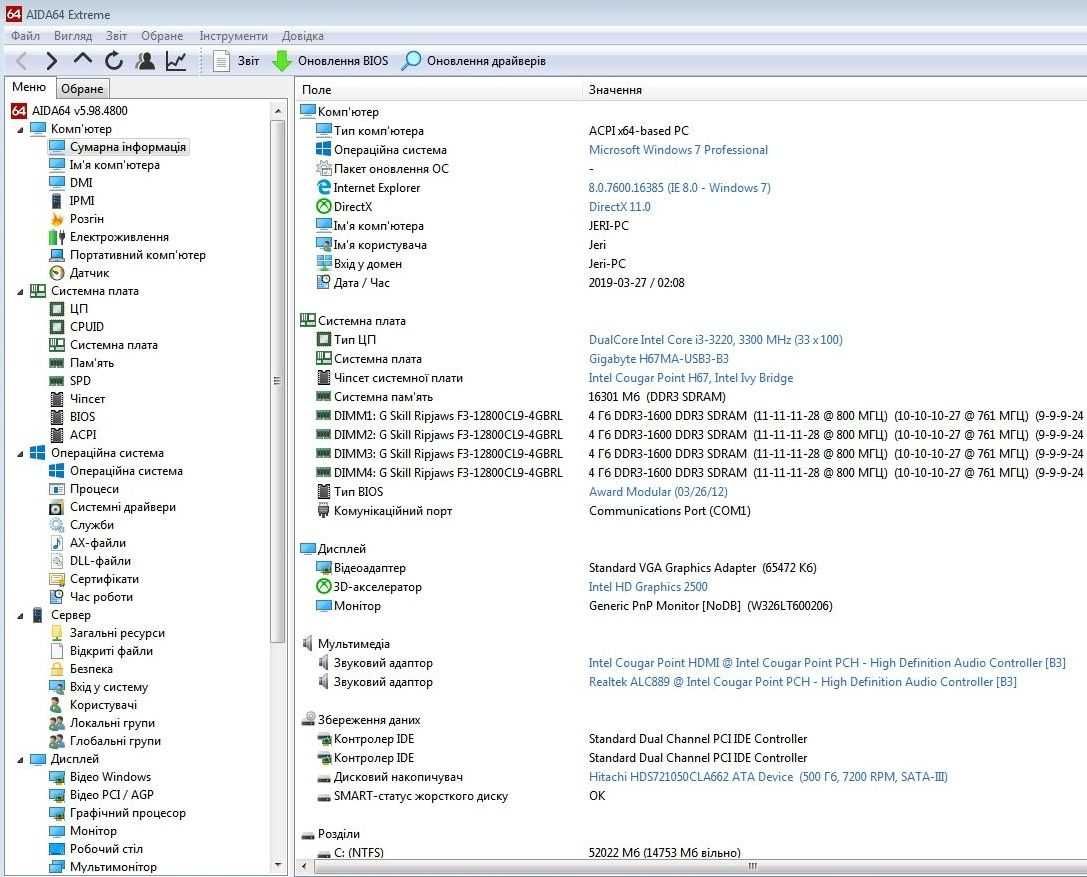This screenshot has height=877, width=1087.
Task: Click the tree scrollbar up arrow
Action: [x=278, y=111]
